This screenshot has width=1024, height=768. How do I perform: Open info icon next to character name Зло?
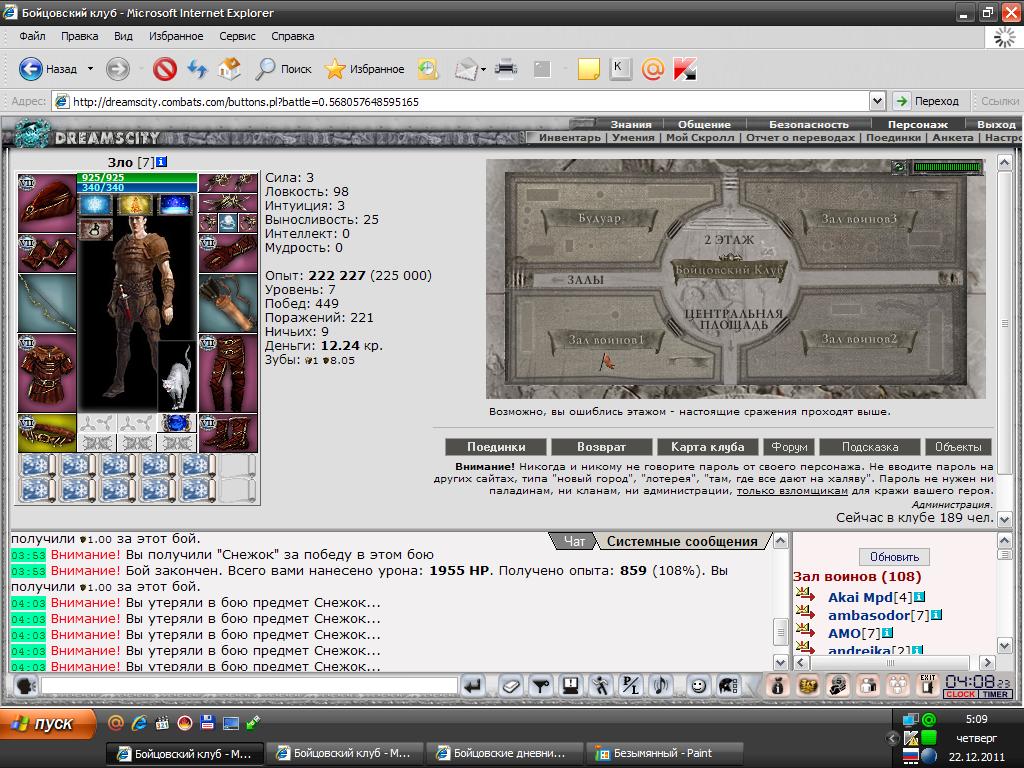tap(161, 162)
